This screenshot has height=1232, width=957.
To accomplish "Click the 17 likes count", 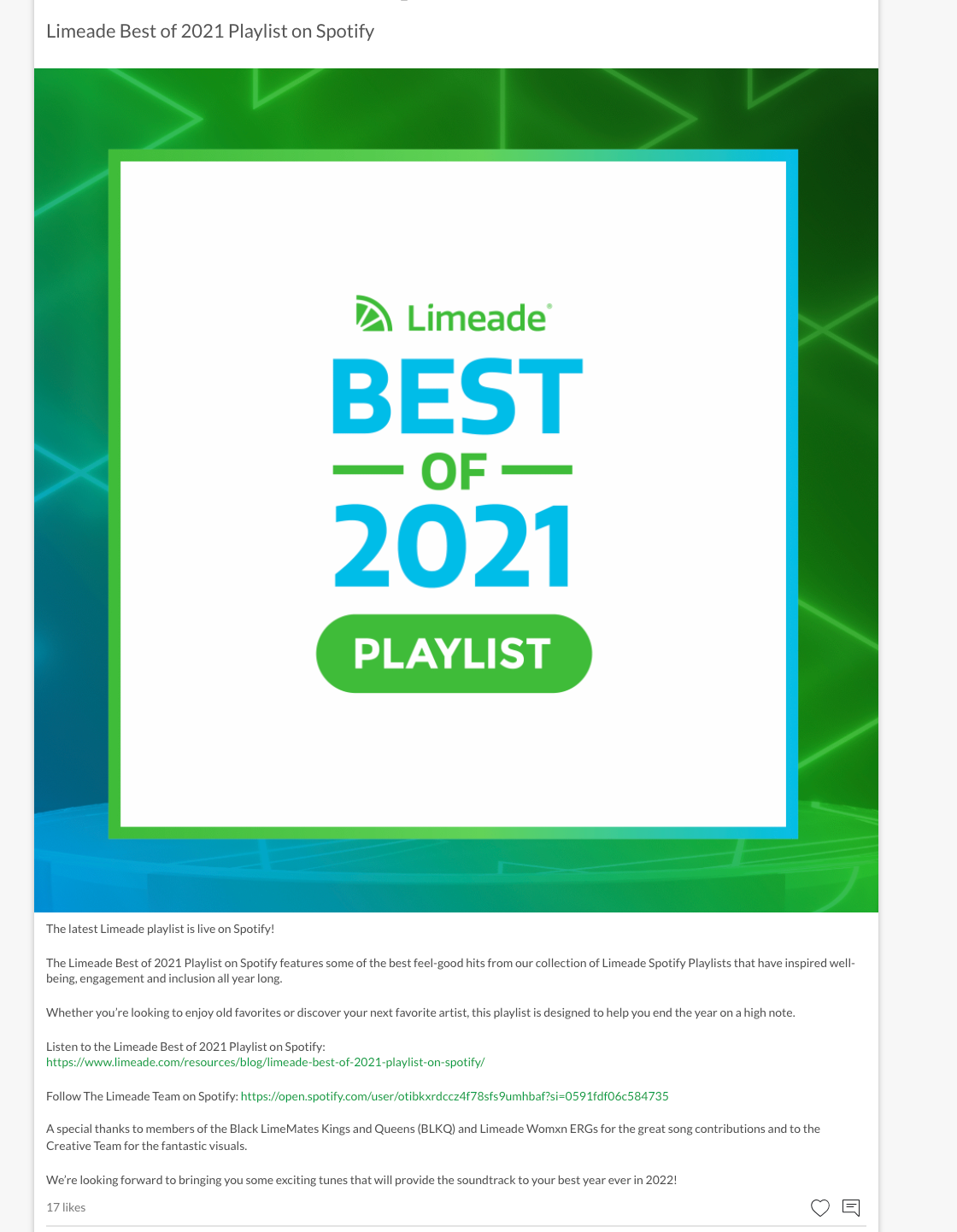I will (x=66, y=1207).
